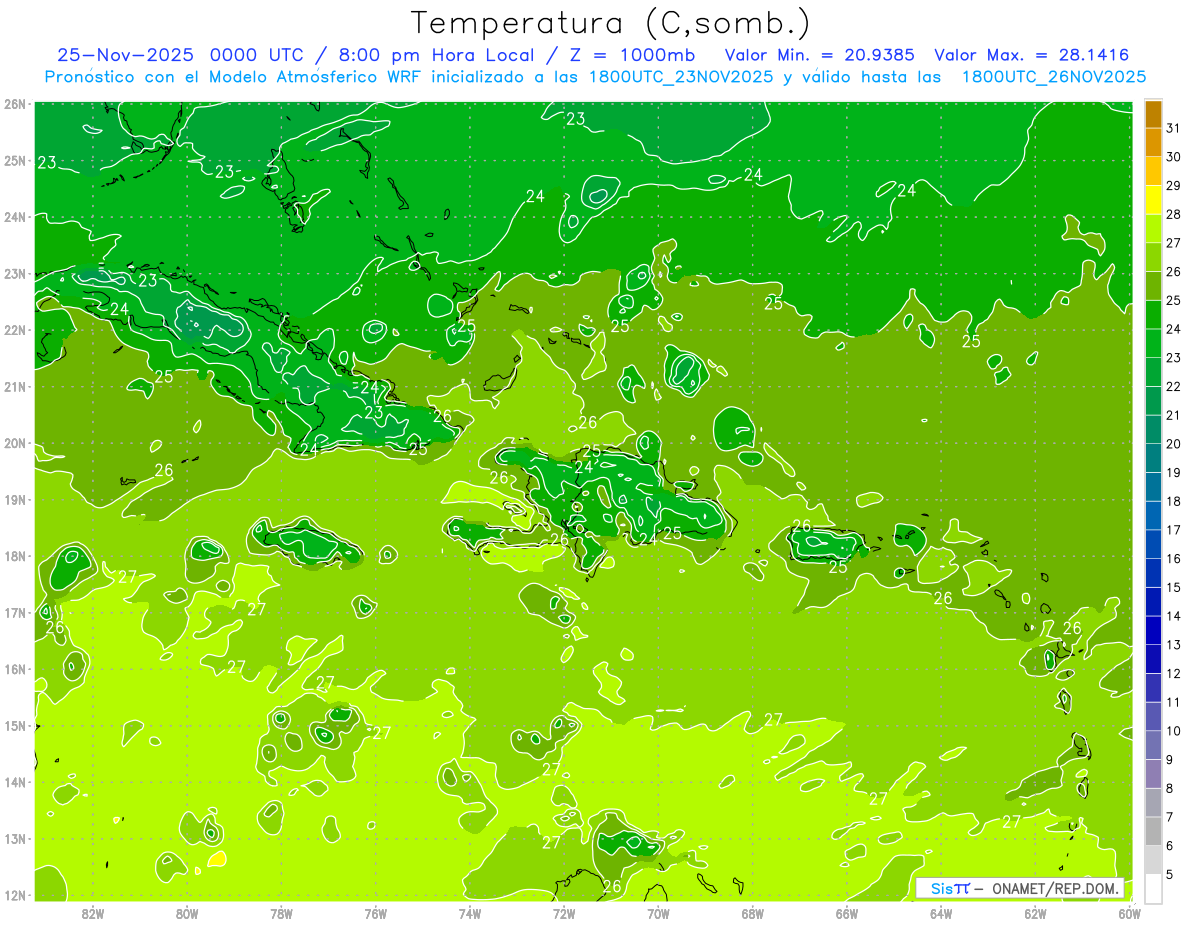Select "Valor Max. = 28.1416" text

(1031, 55)
